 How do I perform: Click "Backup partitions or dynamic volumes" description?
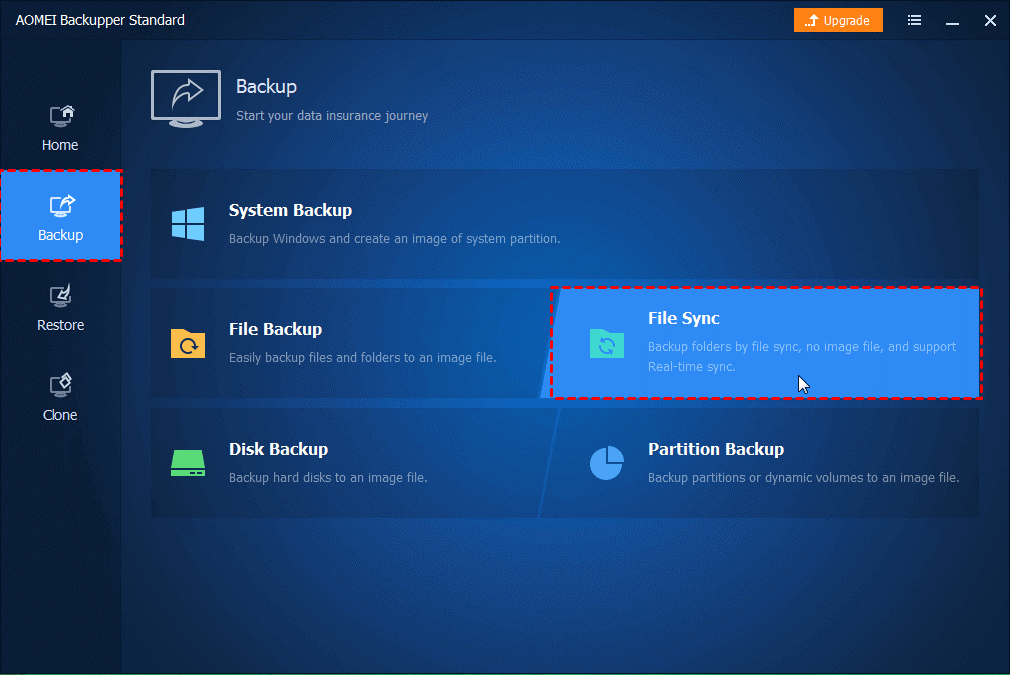[803, 477]
